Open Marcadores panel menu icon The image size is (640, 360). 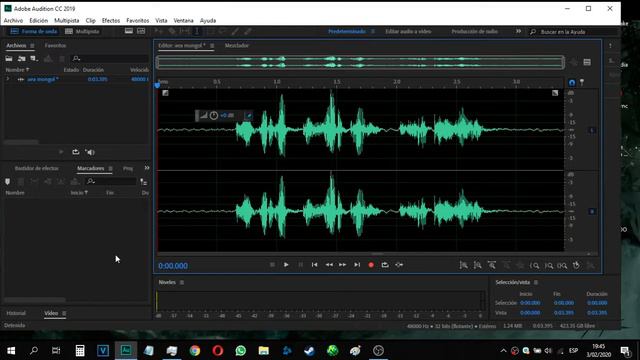110,169
